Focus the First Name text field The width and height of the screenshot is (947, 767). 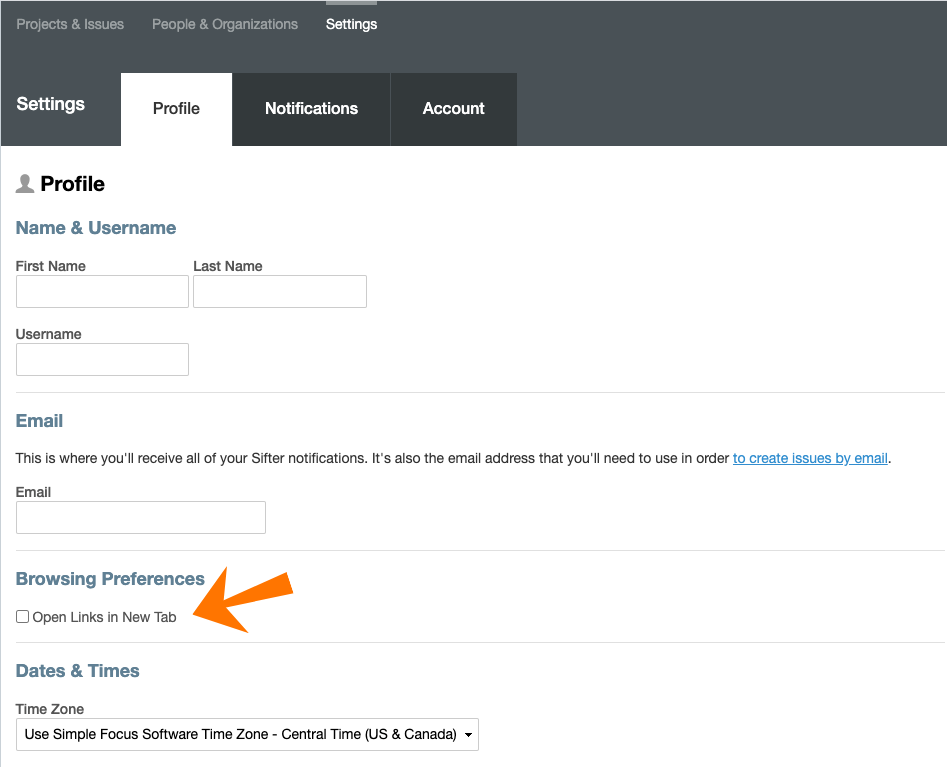coord(102,292)
